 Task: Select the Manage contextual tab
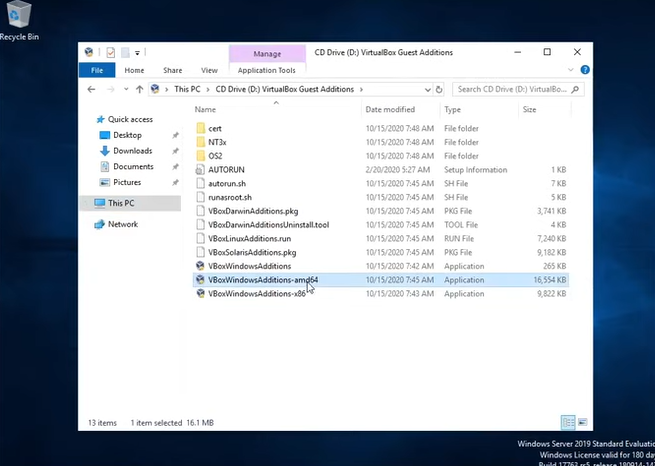[267, 54]
